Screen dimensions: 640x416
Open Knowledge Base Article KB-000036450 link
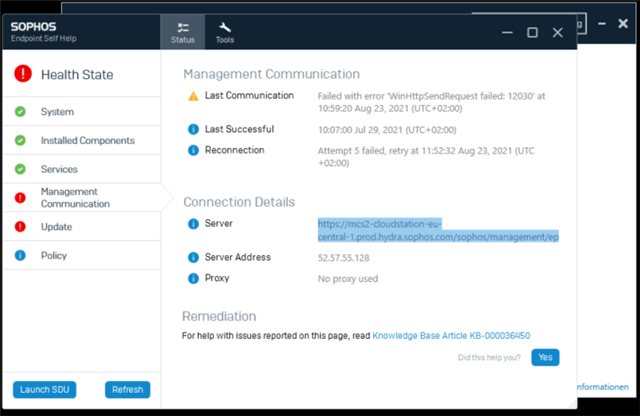(451, 336)
